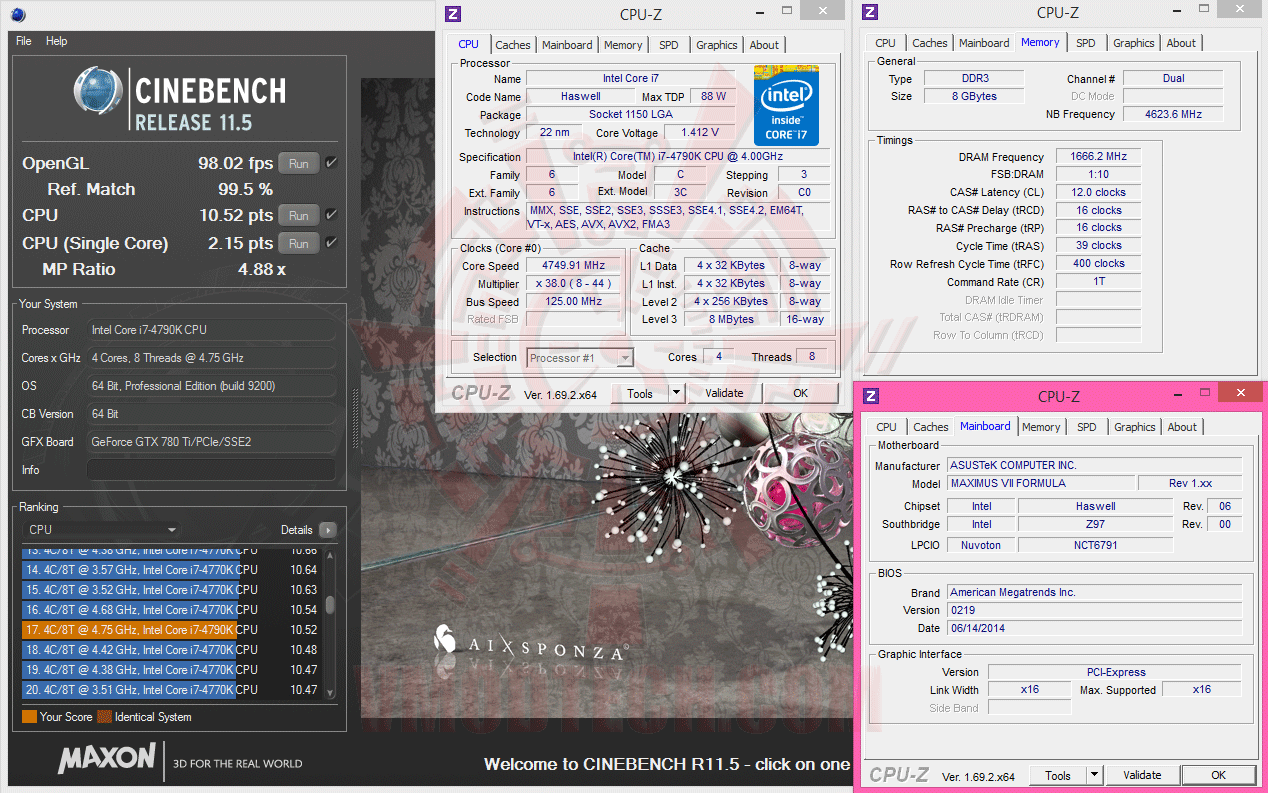Viewport: 1268px width, 793px height.
Task: Select ranking row 16 at 4.68 GHz
Action: pos(171,610)
